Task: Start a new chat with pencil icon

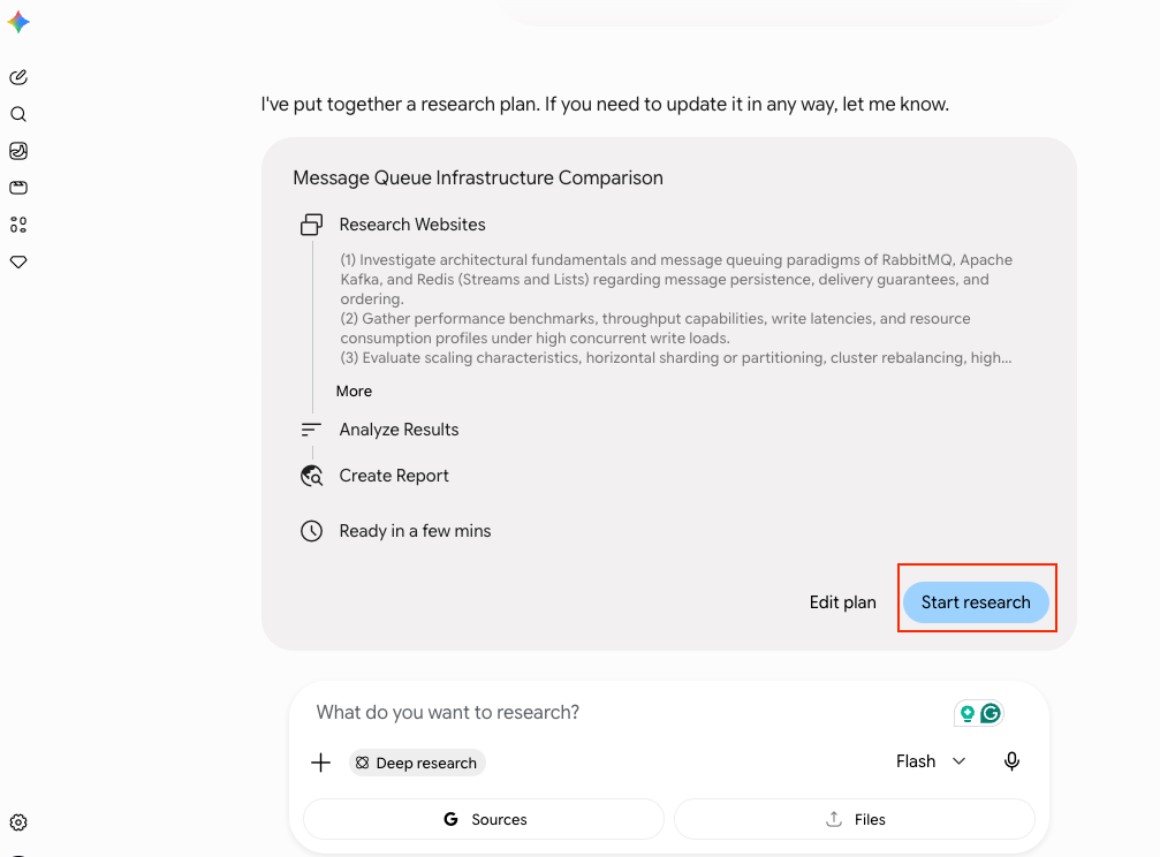Action: tap(18, 77)
